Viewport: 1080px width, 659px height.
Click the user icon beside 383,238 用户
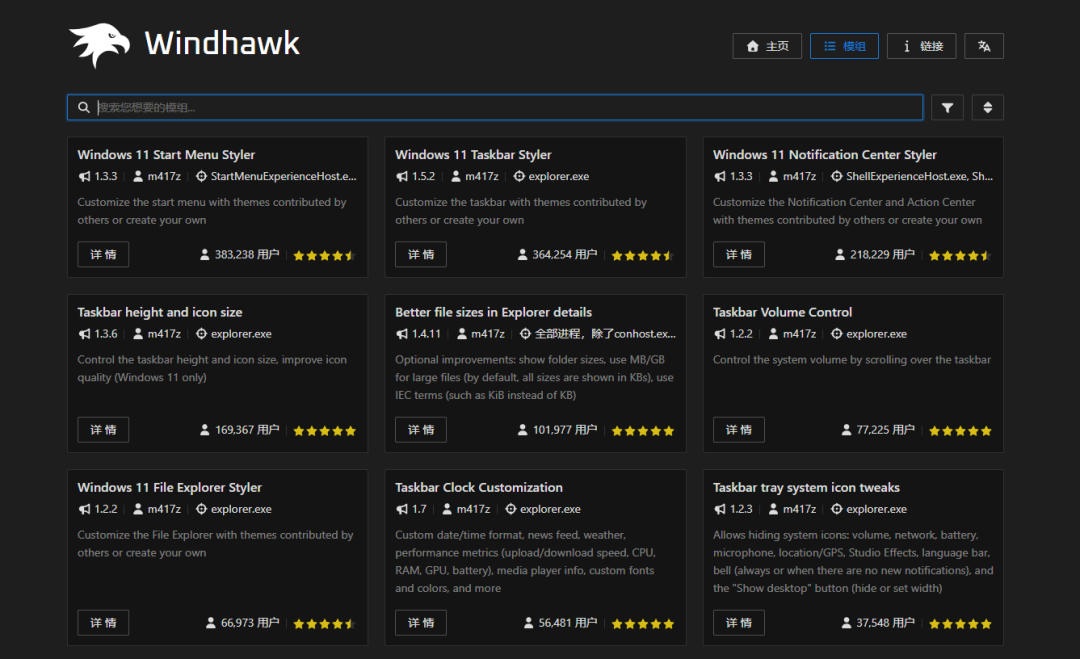(x=205, y=255)
